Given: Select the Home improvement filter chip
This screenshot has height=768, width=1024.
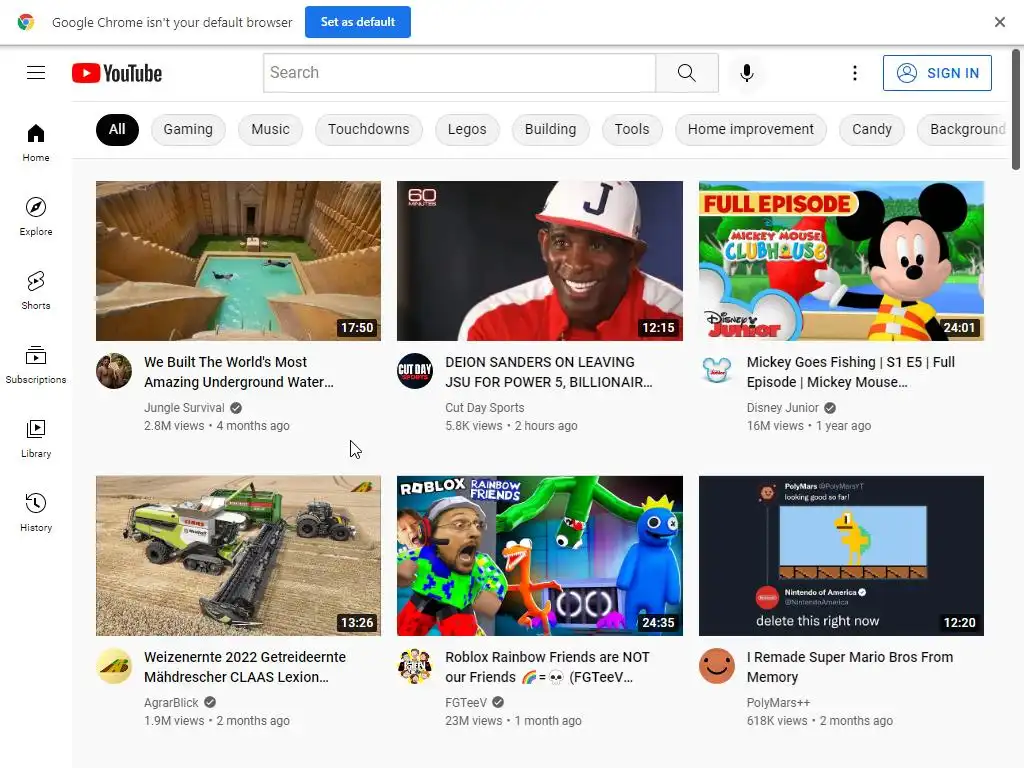Looking at the screenshot, I should coord(751,129).
